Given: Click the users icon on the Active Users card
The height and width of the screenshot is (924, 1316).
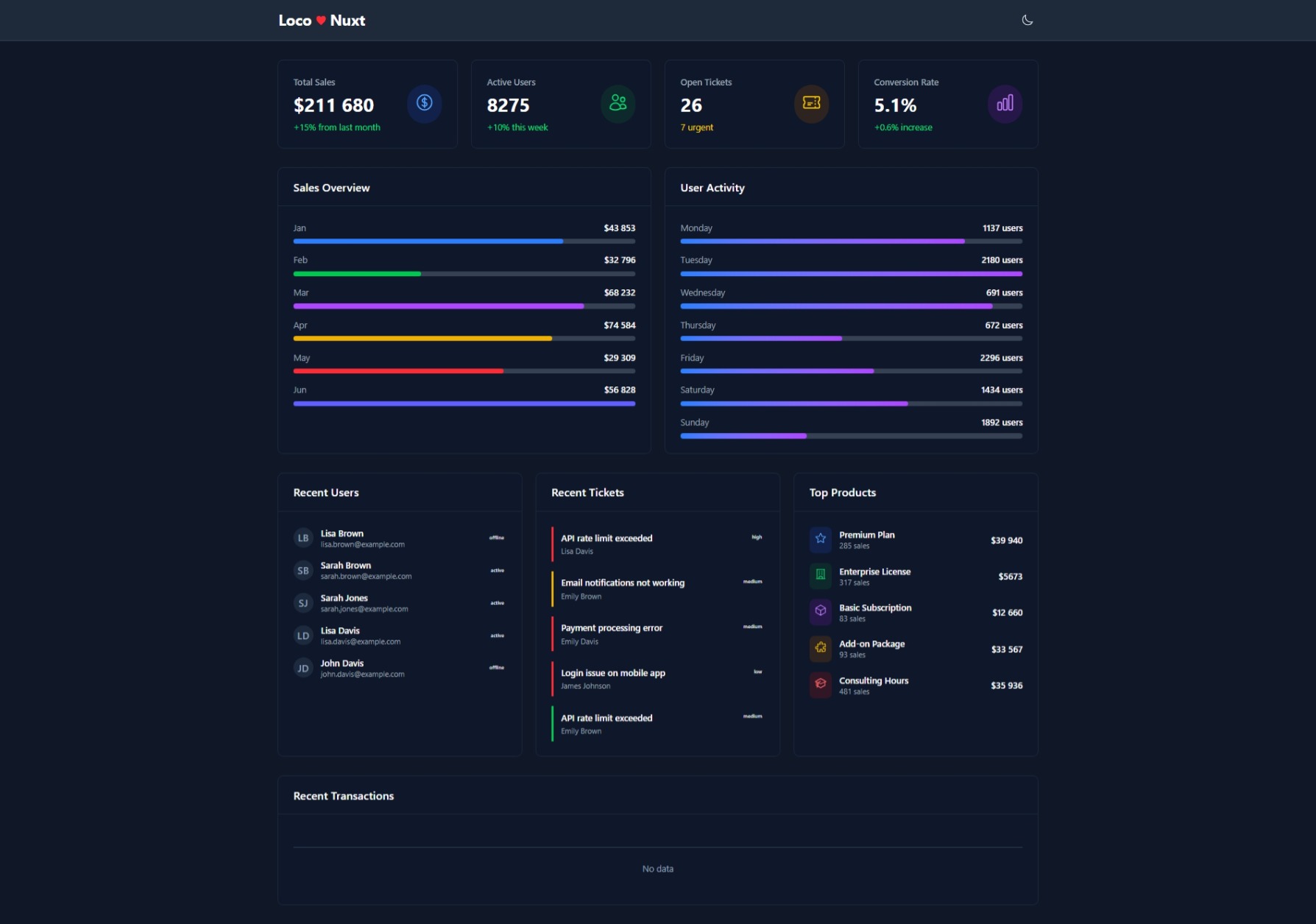Looking at the screenshot, I should (618, 104).
